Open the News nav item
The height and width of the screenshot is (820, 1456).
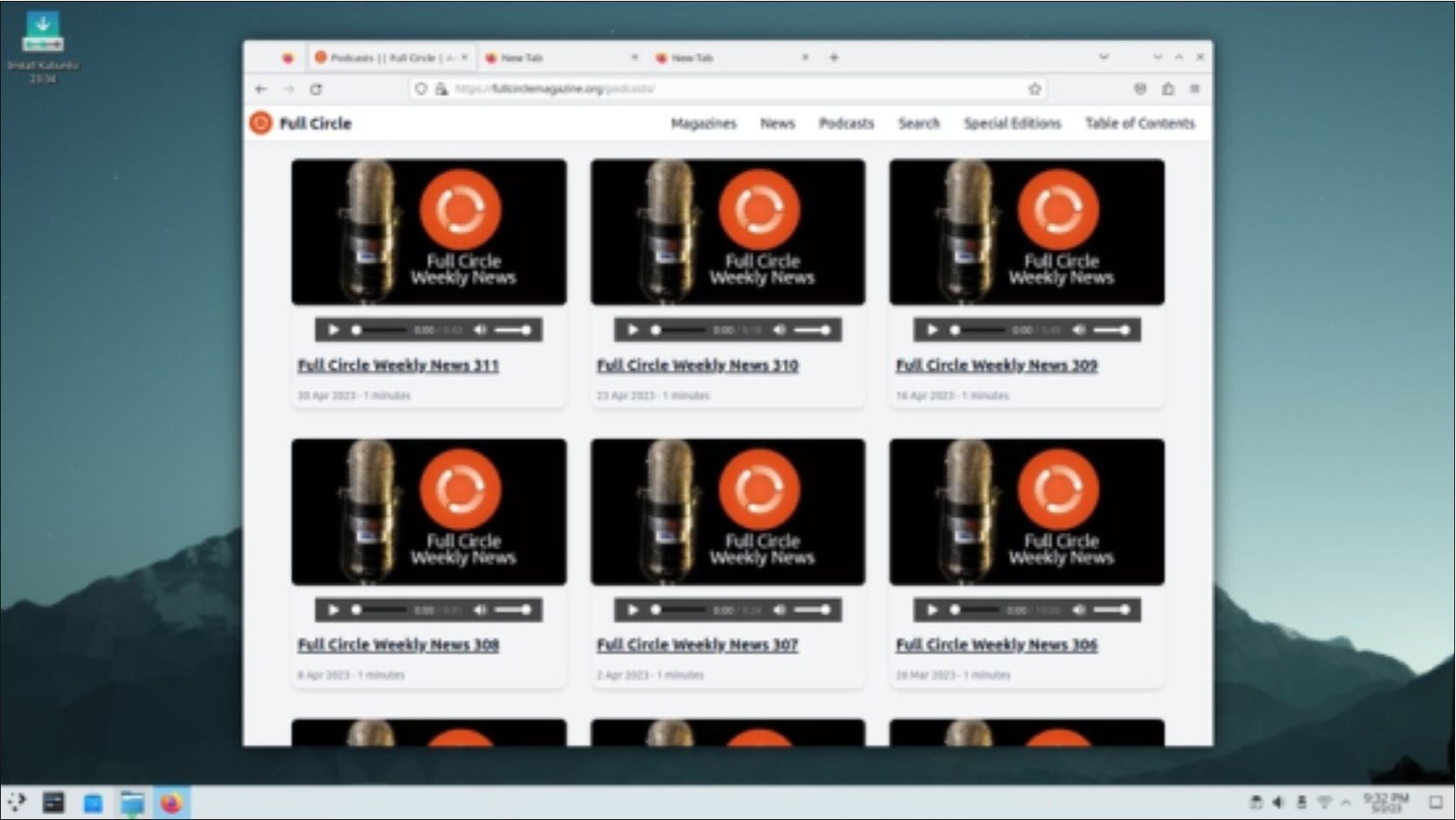coord(777,123)
